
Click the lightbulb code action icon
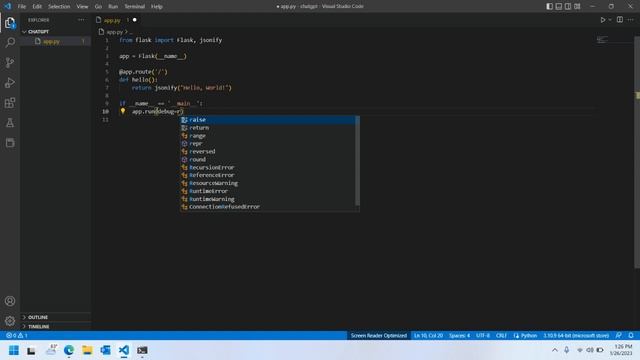(x=122, y=111)
